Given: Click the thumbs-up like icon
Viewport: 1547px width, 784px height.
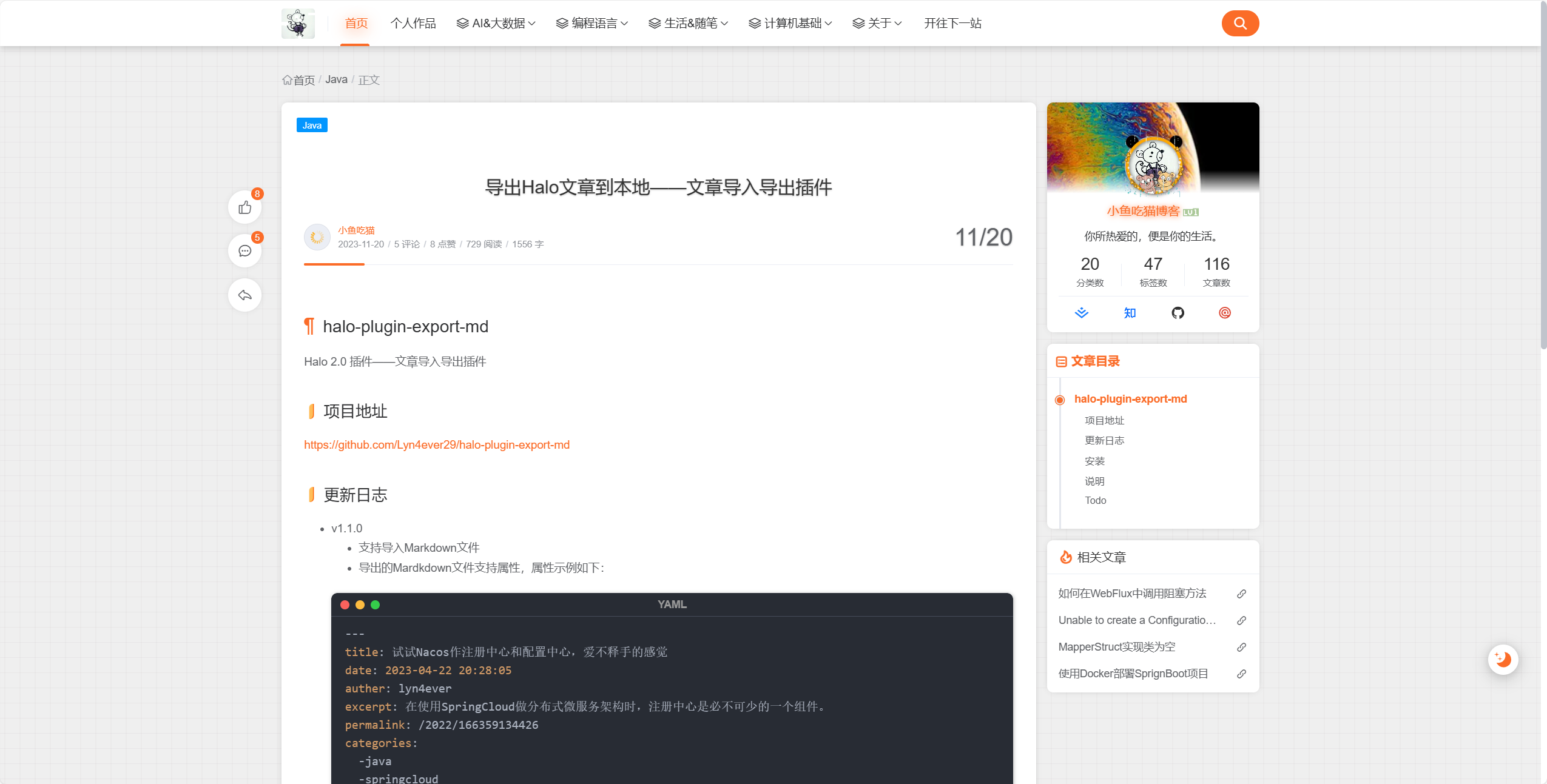Looking at the screenshot, I should (x=245, y=208).
